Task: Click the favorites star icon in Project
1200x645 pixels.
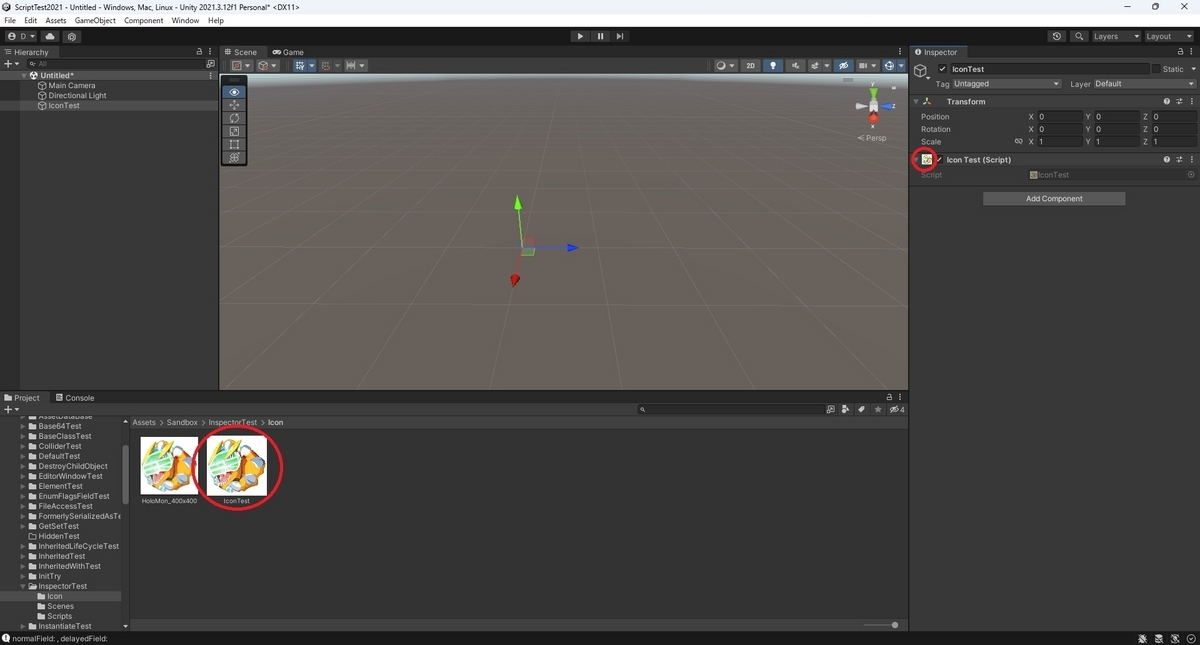Action: pyautogui.click(x=878, y=409)
